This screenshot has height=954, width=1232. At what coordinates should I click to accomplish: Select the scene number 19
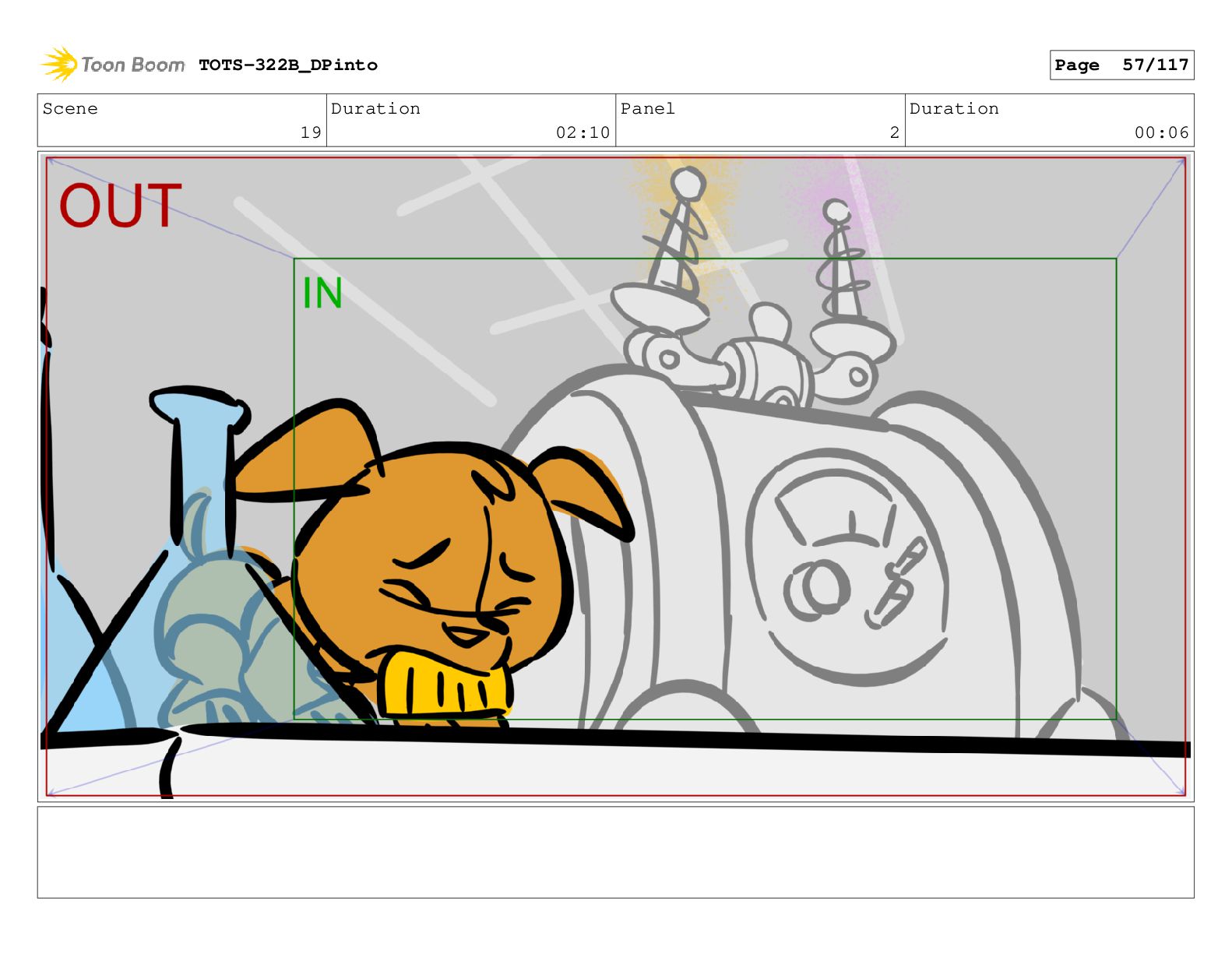coord(311,132)
